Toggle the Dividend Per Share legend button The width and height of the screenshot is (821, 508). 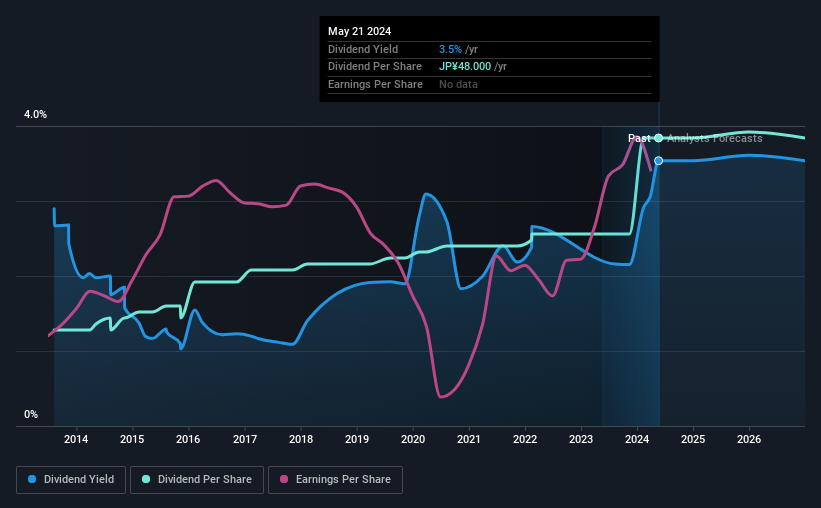tap(197, 480)
